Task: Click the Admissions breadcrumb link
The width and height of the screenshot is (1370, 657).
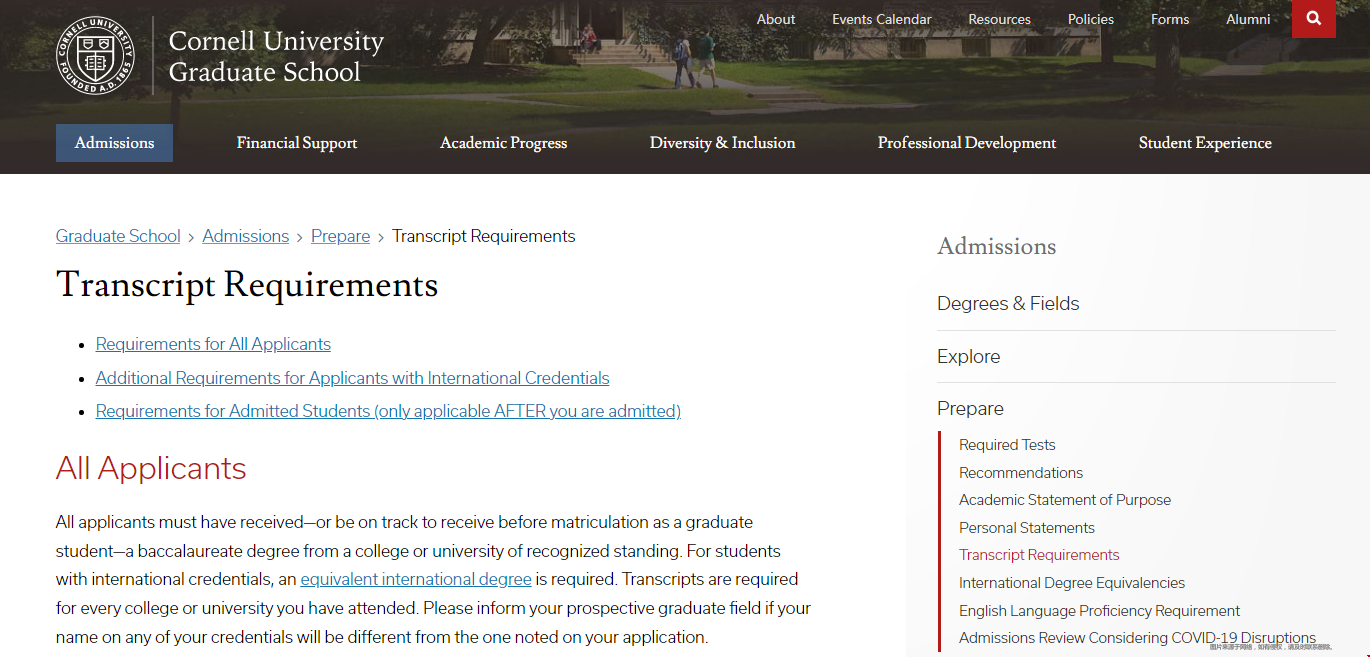Action: pyautogui.click(x=246, y=236)
